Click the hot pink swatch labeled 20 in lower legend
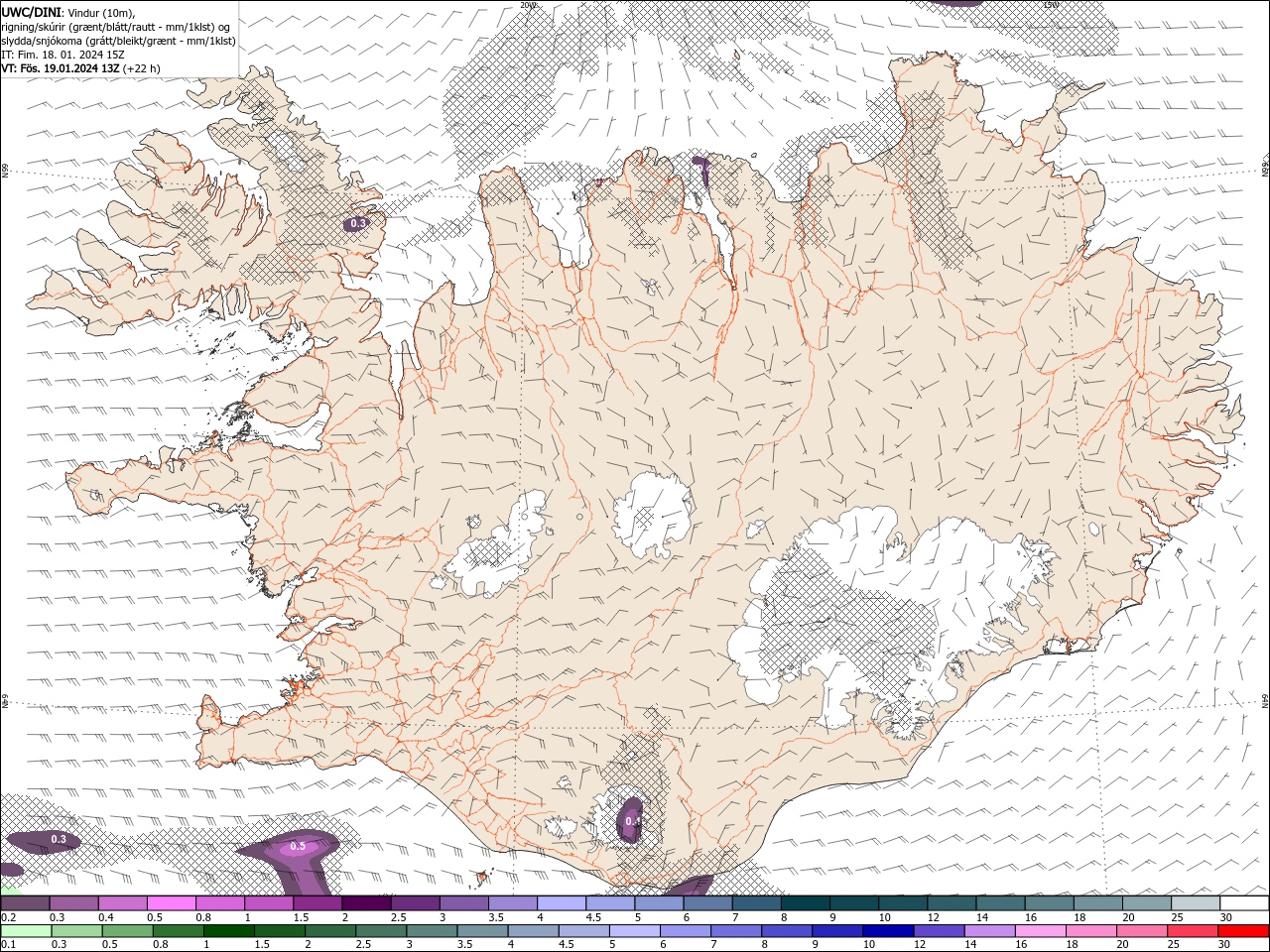 (1142, 931)
